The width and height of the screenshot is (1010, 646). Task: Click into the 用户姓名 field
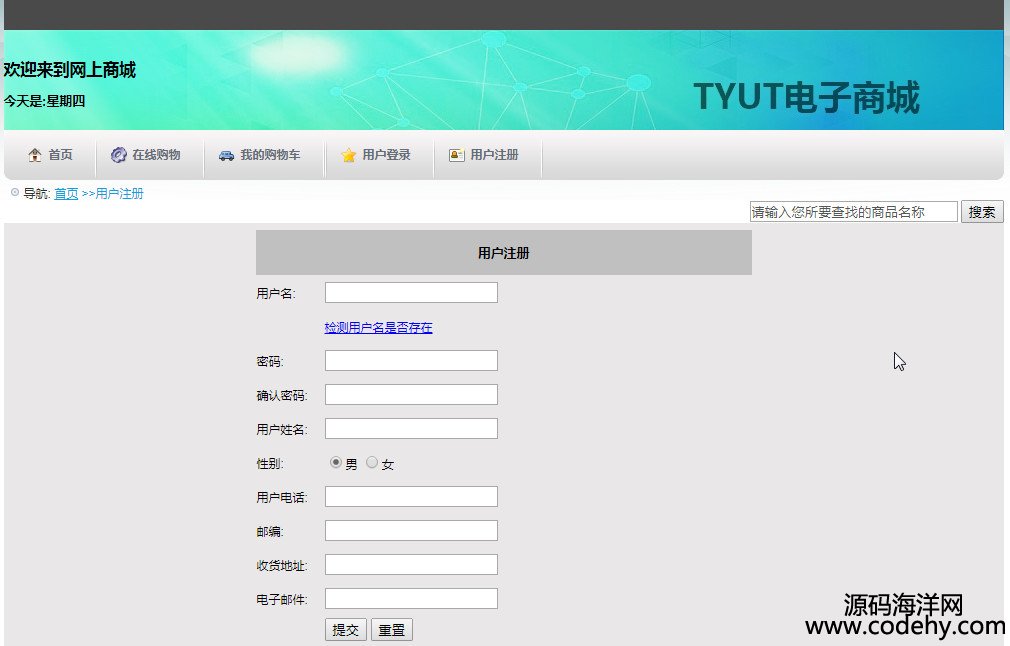click(x=411, y=428)
